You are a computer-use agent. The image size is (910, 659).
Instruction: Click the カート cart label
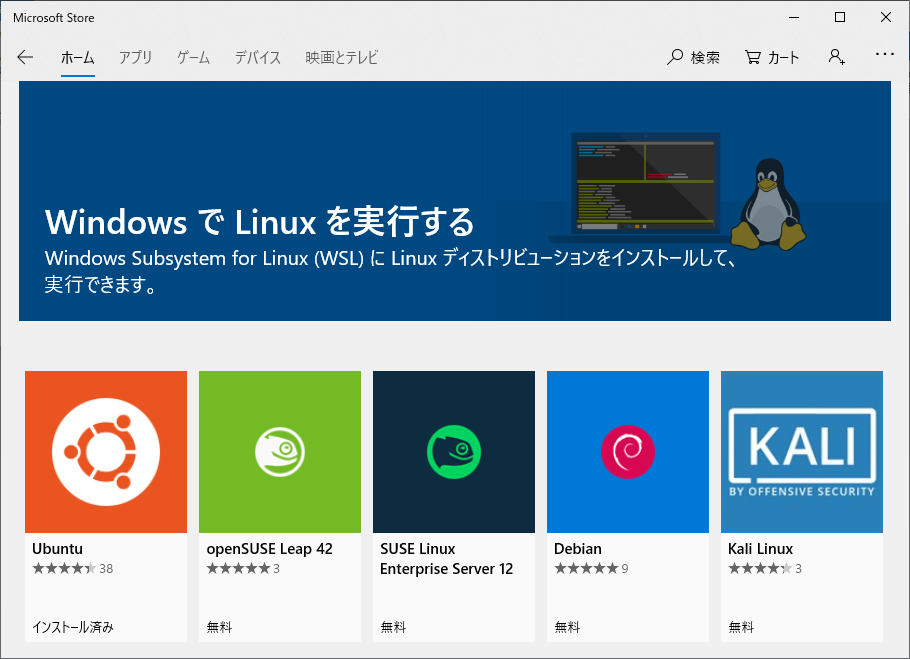[x=783, y=57]
